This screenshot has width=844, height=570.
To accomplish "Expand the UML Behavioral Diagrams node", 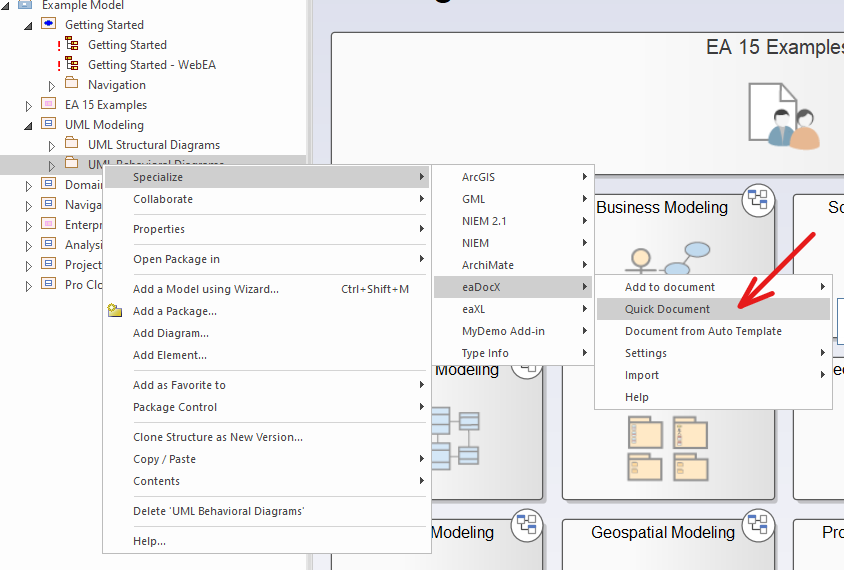I will pos(51,166).
